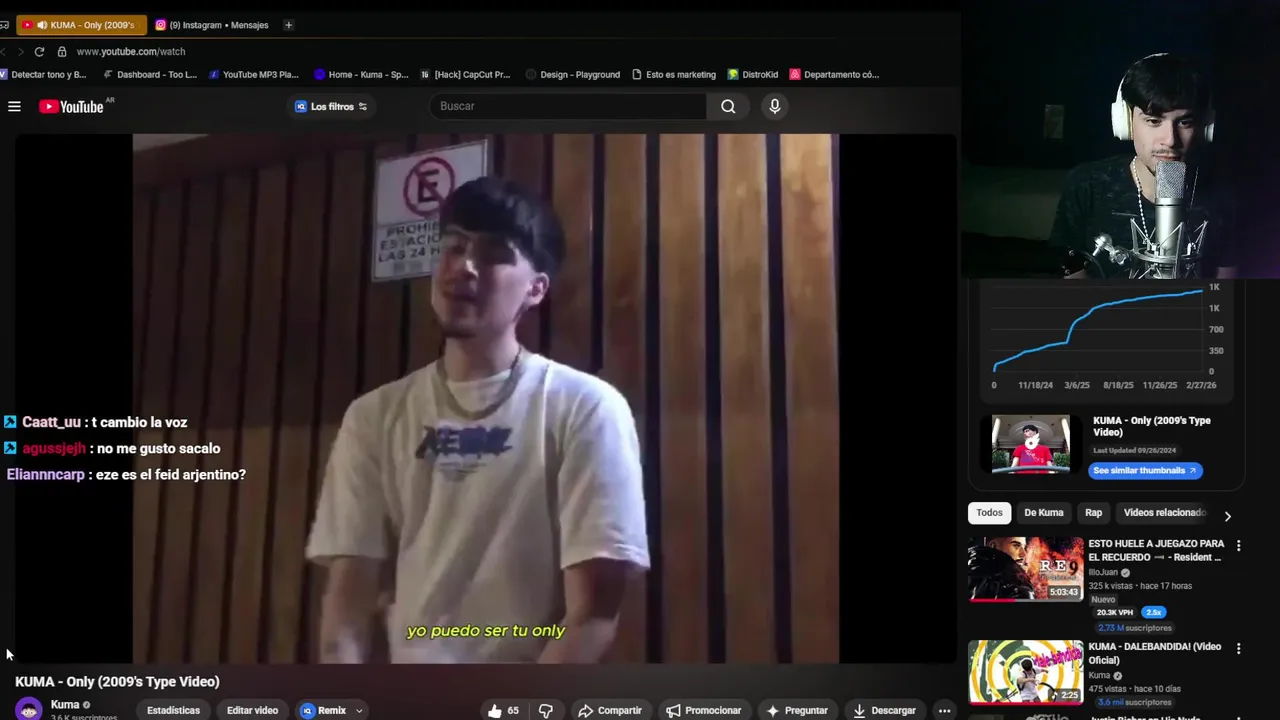Reload the page with refresh icon
This screenshot has width=1280, height=720.
pyautogui.click(x=39, y=52)
